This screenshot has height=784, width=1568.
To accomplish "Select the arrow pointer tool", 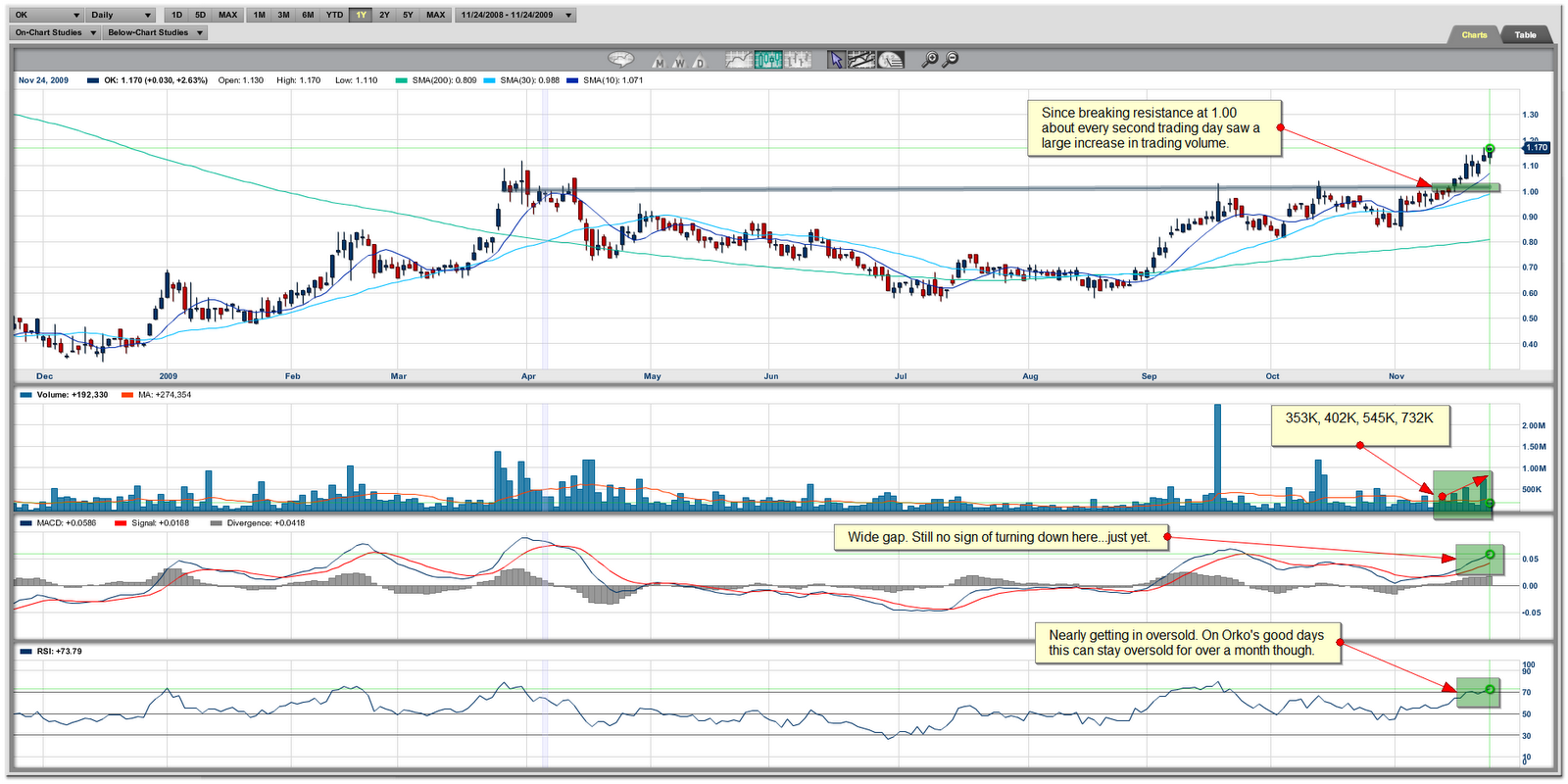I will tap(835, 60).
